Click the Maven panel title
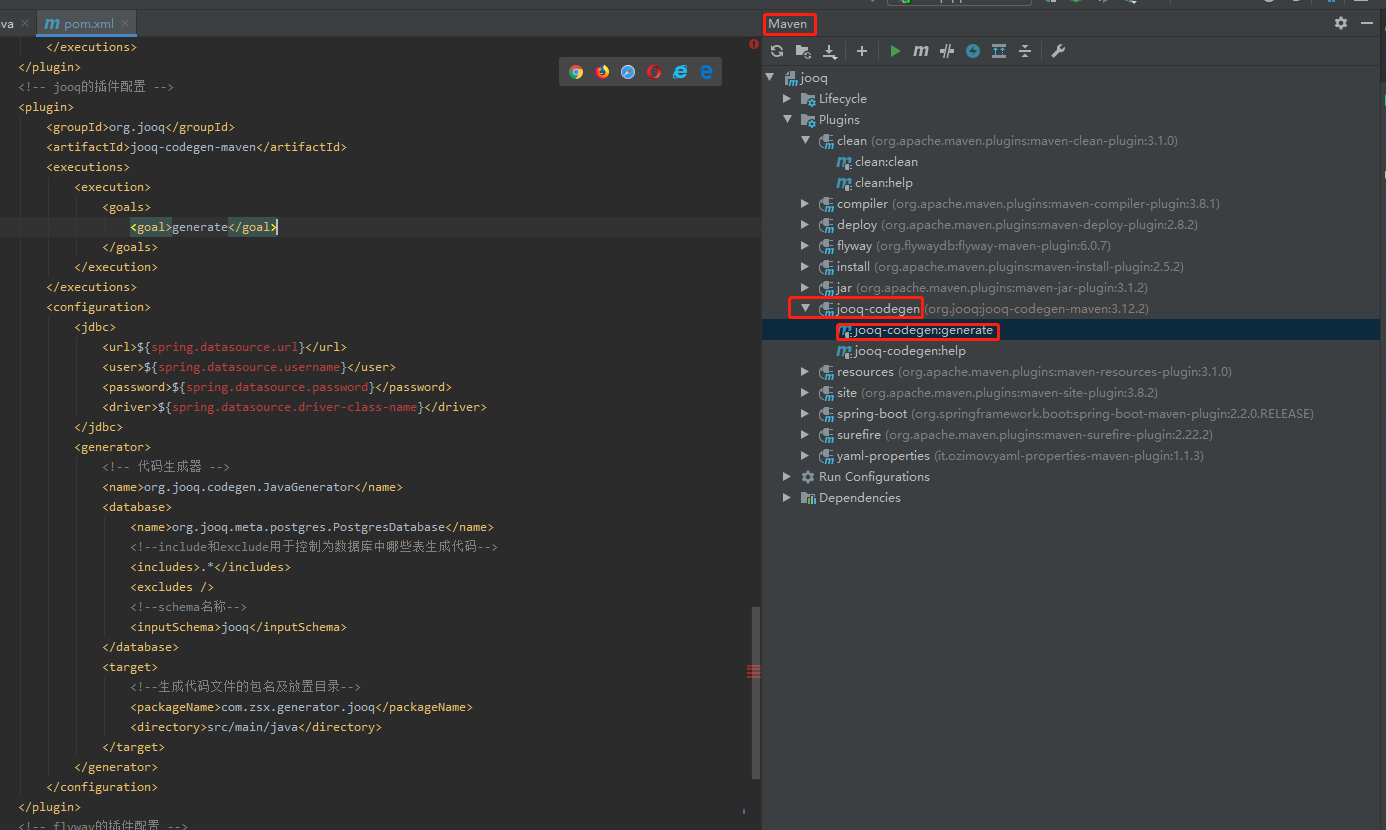This screenshot has height=830, width=1386. (787, 23)
